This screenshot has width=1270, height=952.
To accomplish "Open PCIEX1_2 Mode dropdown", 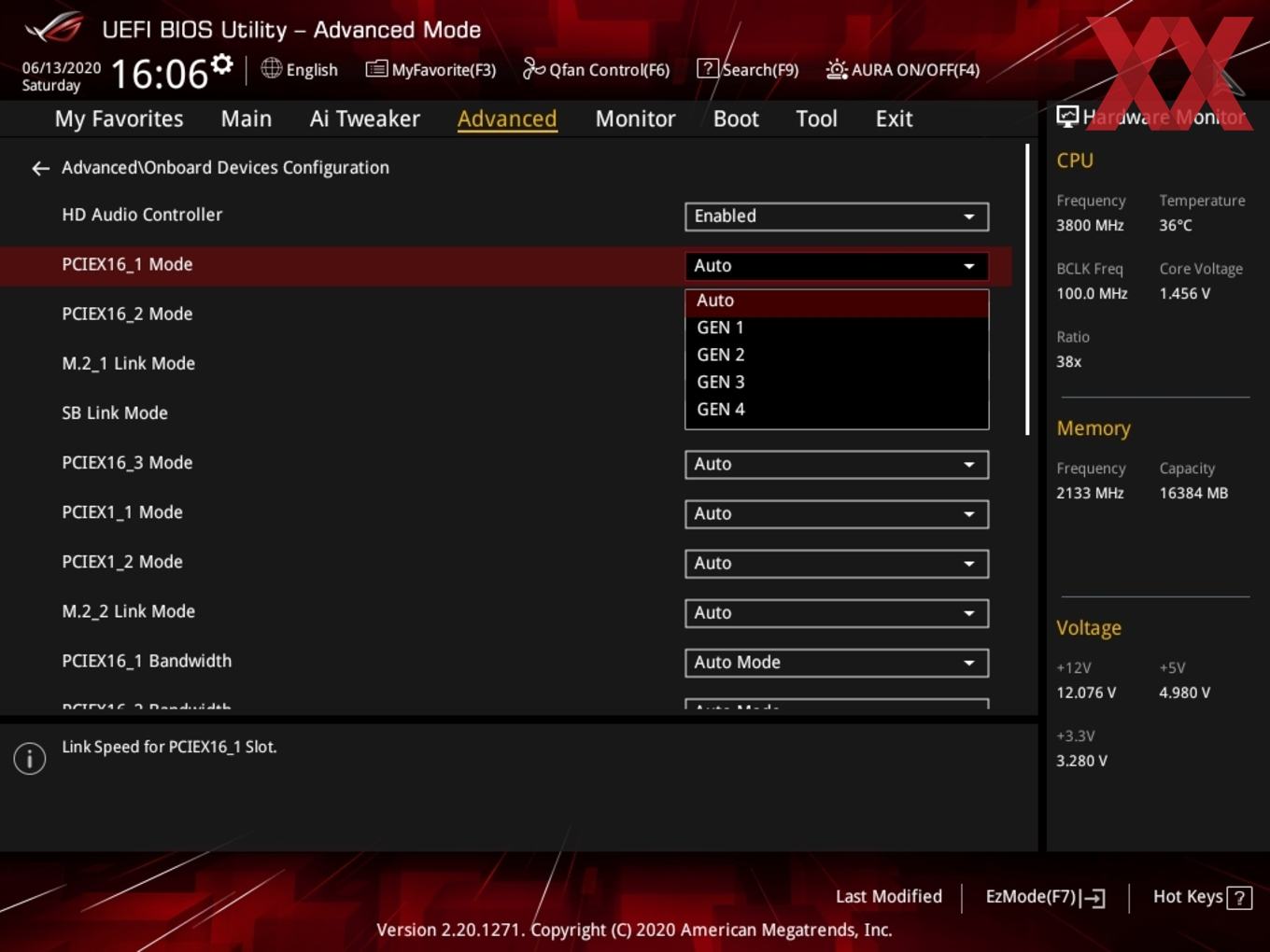I will click(837, 564).
